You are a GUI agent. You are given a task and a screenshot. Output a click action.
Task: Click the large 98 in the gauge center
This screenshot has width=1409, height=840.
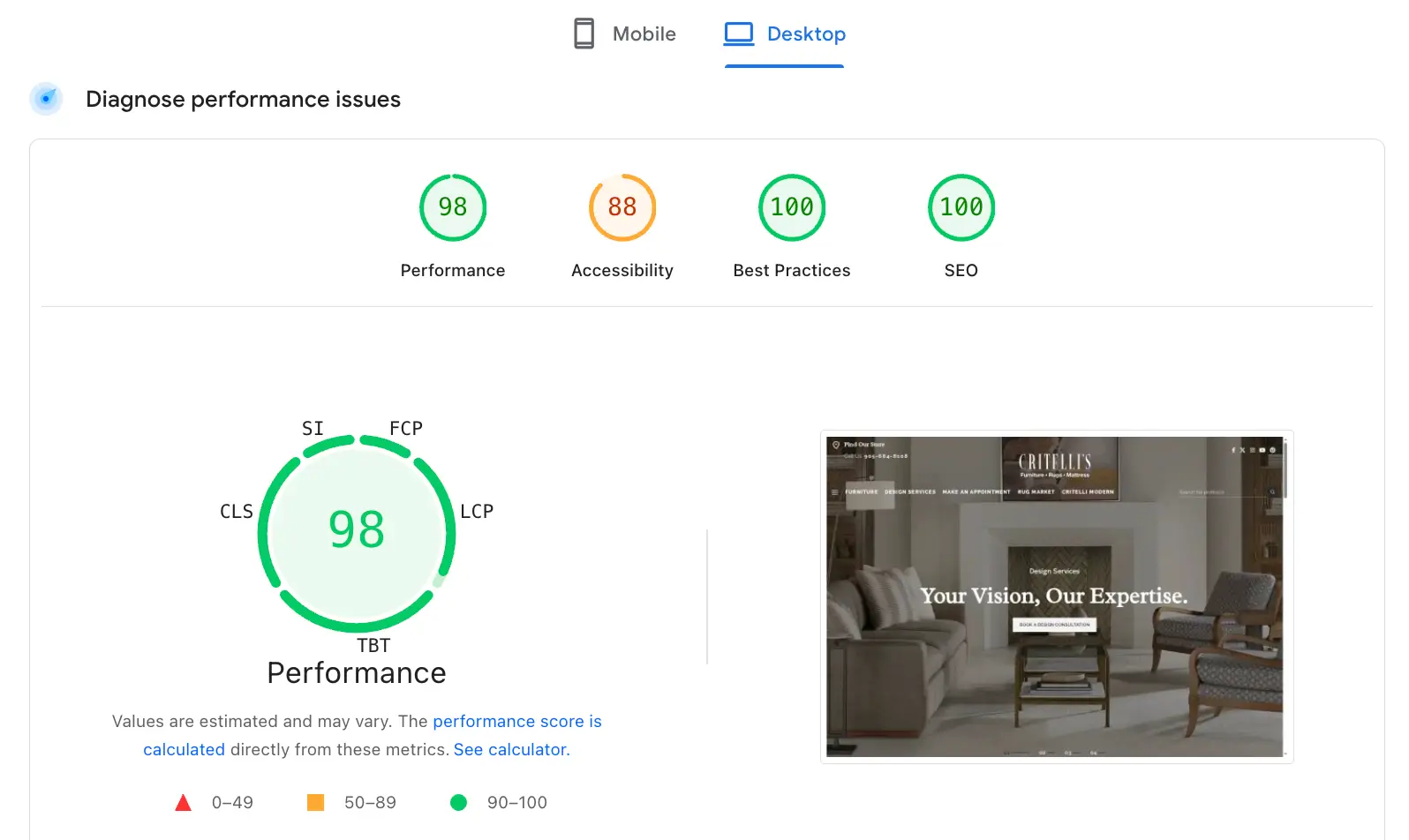click(357, 529)
